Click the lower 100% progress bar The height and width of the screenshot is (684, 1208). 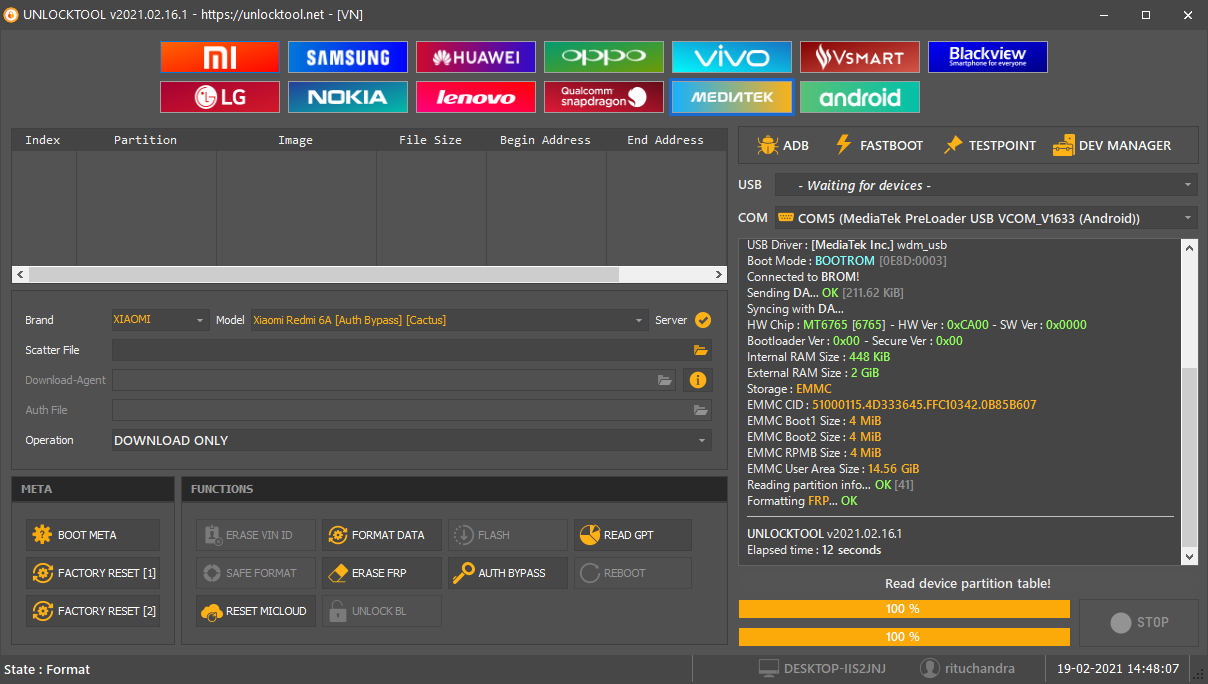click(904, 637)
